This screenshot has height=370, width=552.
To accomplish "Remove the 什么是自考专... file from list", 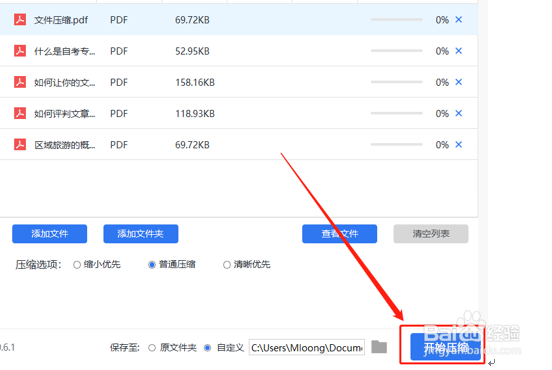I will pyautogui.click(x=458, y=51).
